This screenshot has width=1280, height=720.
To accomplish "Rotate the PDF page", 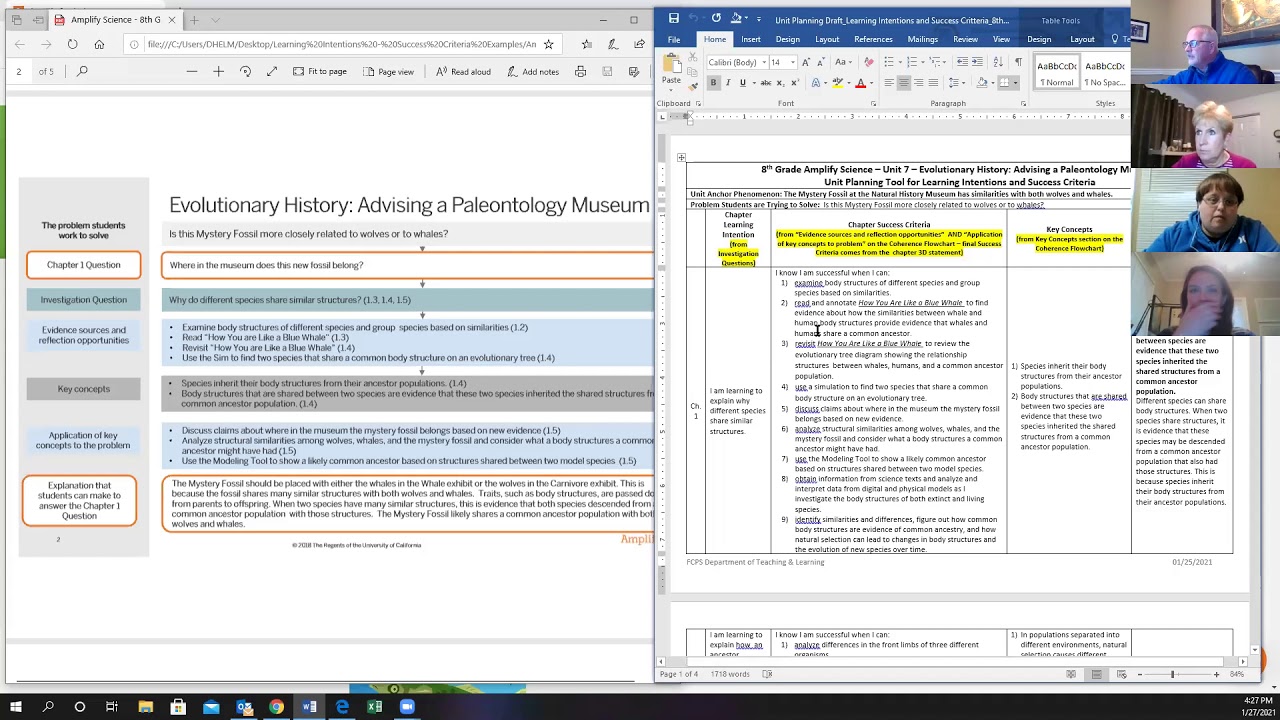I will coord(245,71).
